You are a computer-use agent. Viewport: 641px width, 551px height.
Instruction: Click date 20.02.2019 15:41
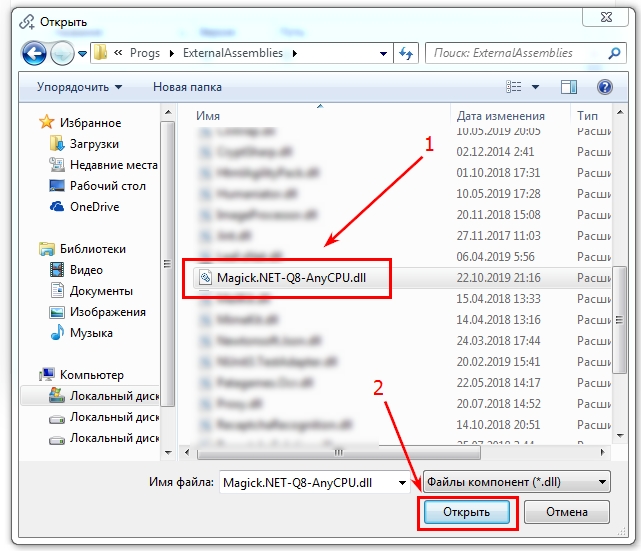pyautogui.click(x=498, y=362)
